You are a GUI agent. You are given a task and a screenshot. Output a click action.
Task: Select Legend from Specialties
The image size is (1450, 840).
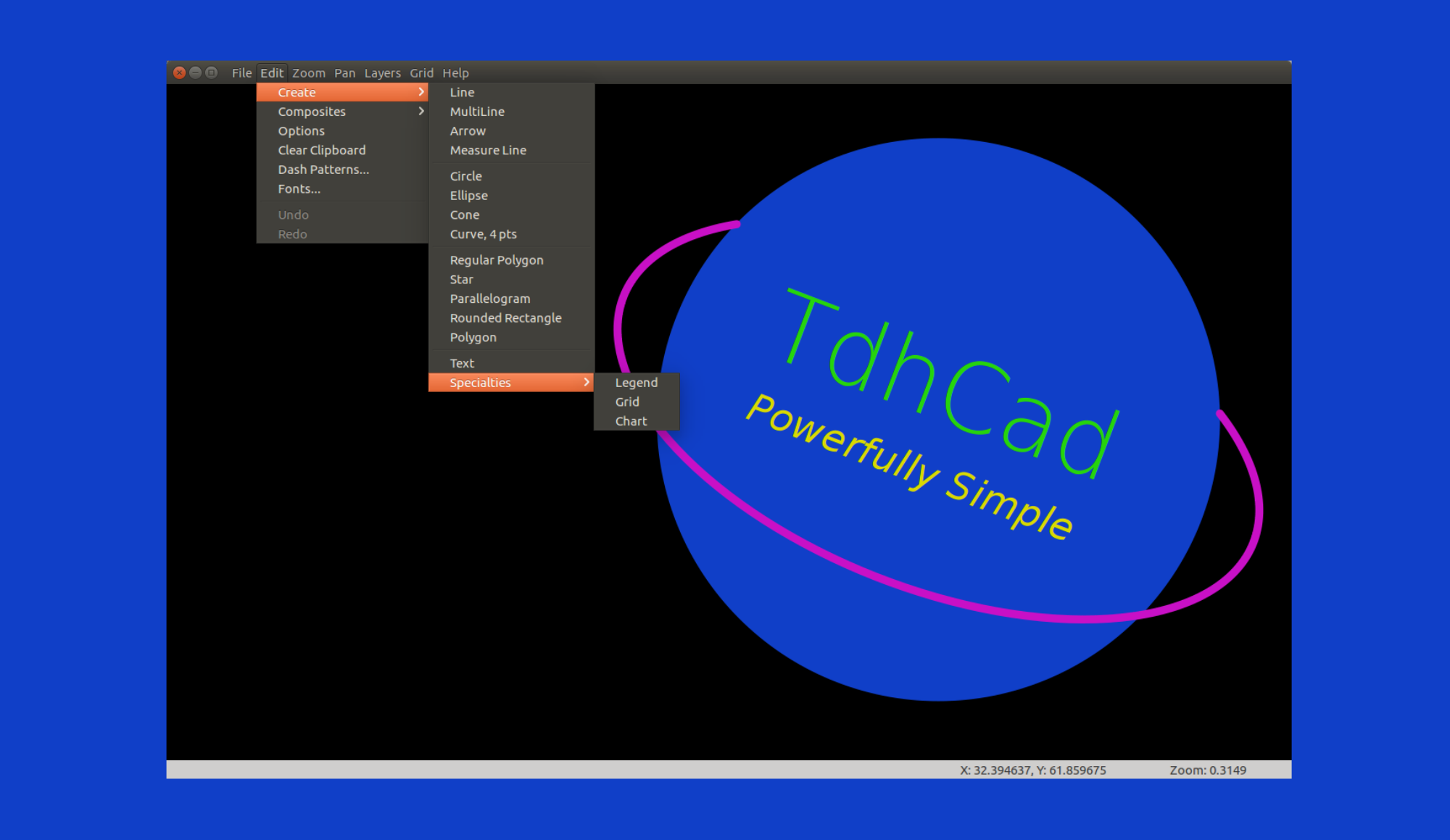[x=637, y=383]
